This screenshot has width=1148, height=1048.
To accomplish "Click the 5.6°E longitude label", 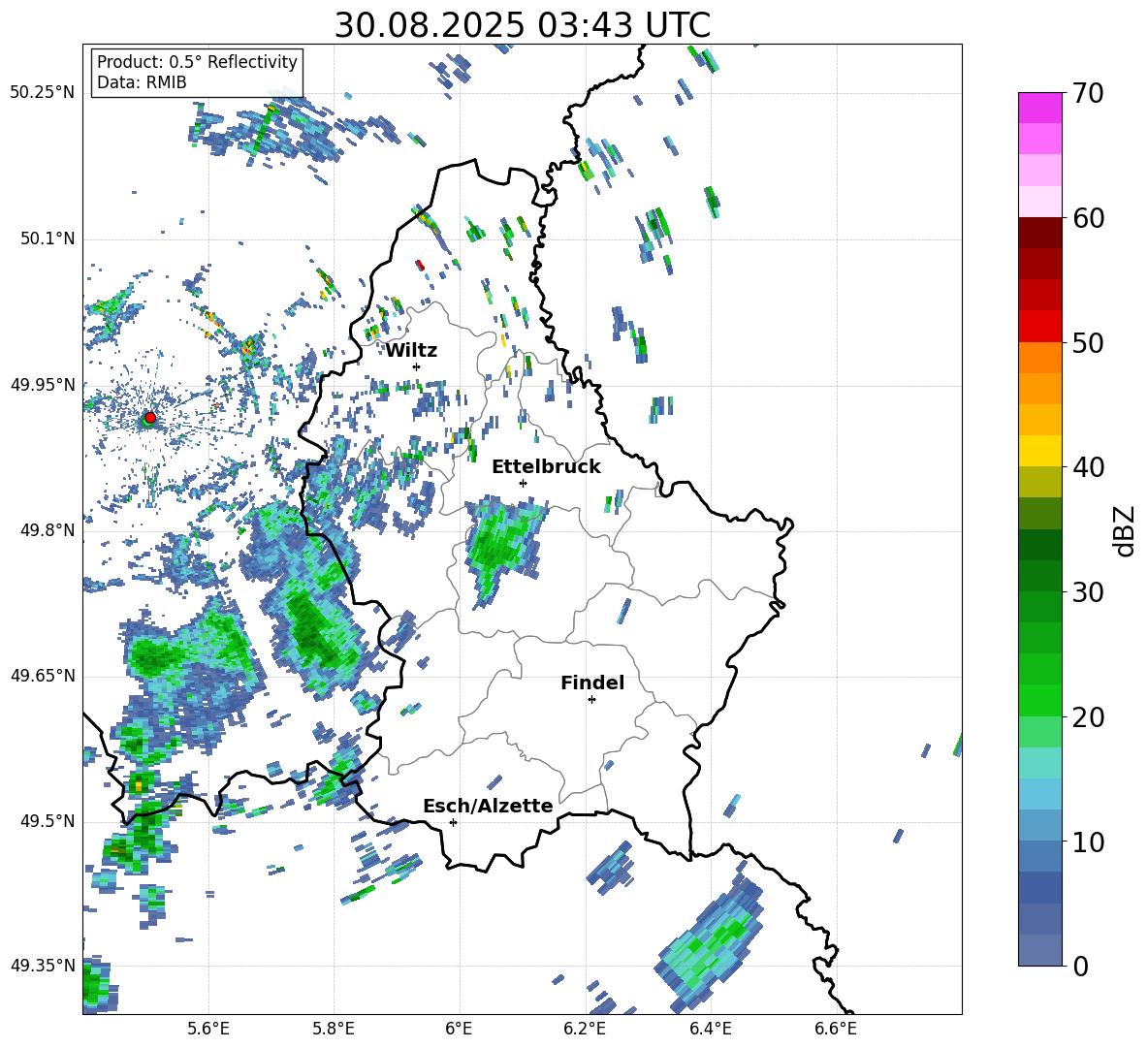I will coord(207,1029).
